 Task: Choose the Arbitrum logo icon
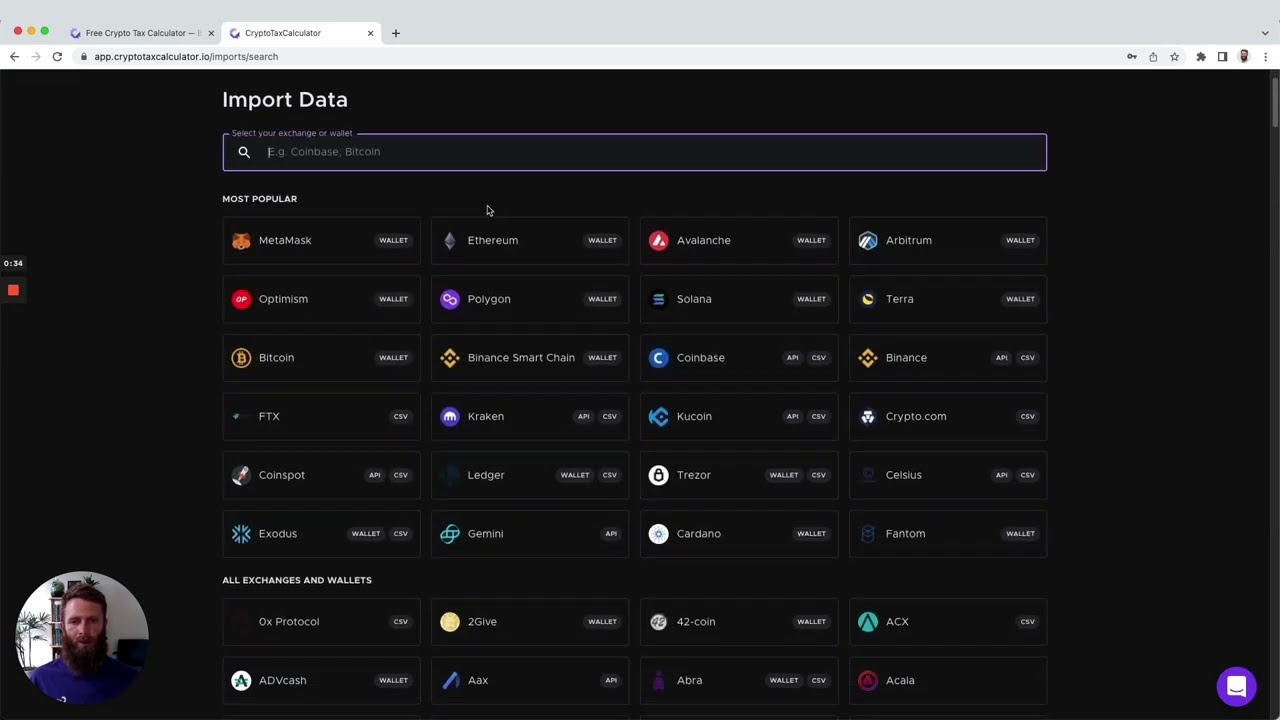click(868, 240)
